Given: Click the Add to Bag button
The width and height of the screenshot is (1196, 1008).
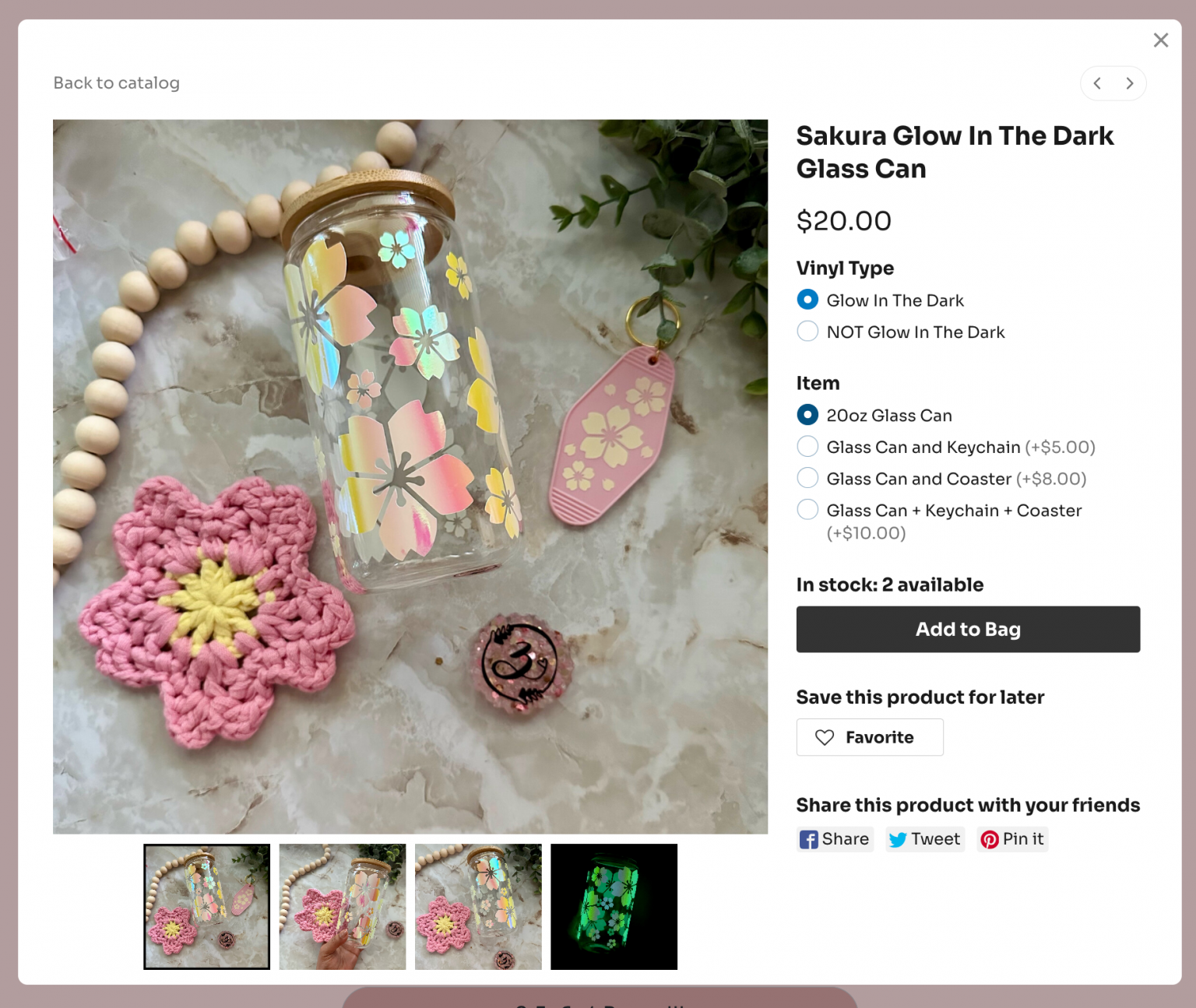Looking at the screenshot, I should coord(968,629).
